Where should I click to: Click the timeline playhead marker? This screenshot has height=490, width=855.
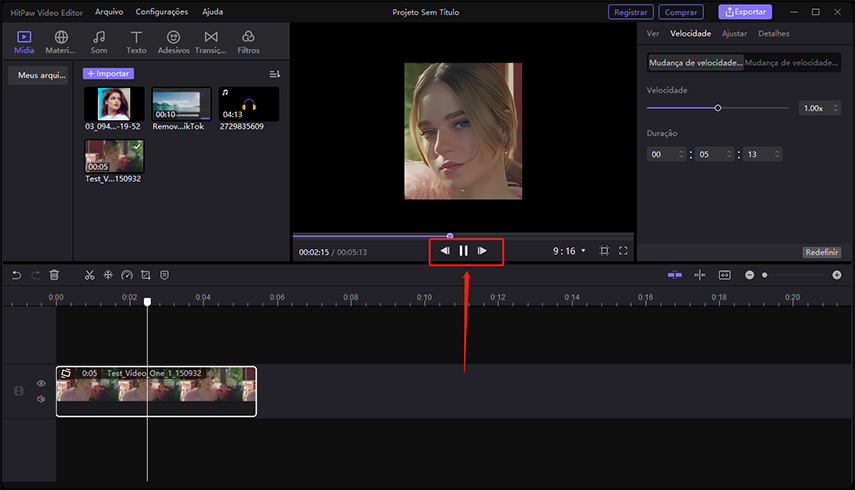[147, 301]
